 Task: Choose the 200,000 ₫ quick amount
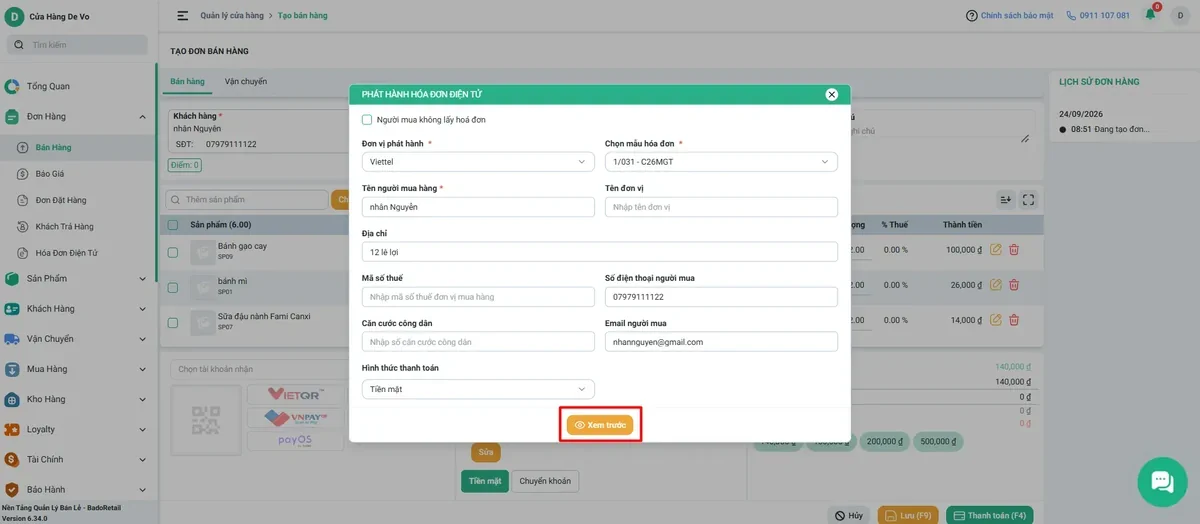tap(883, 441)
